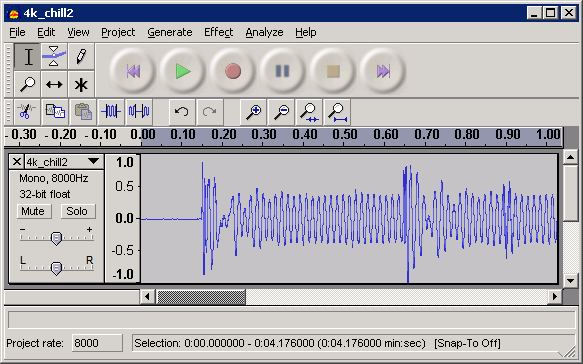
Task: Click the Fit project in window icon
Action: tap(337, 112)
